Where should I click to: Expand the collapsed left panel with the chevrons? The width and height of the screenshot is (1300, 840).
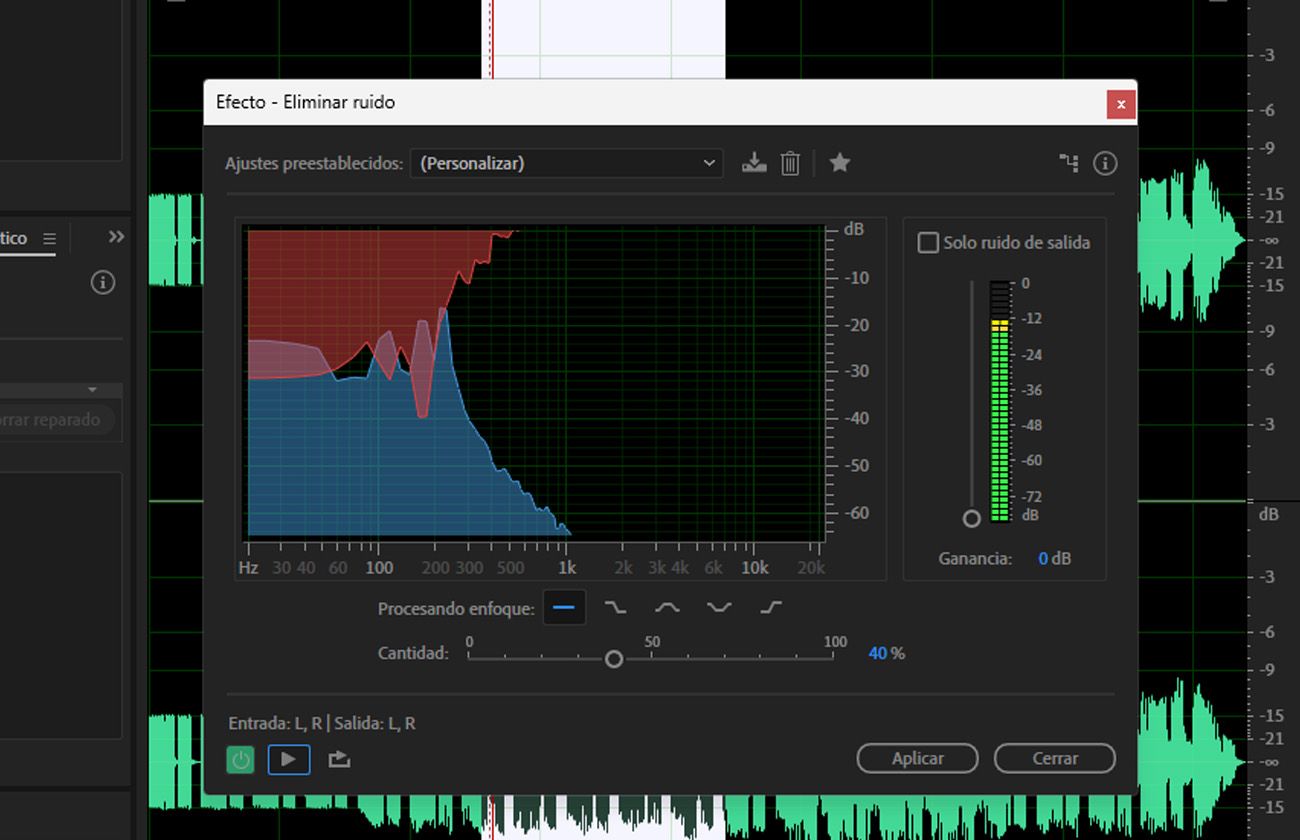pyautogui.click(x=116, y=236)
